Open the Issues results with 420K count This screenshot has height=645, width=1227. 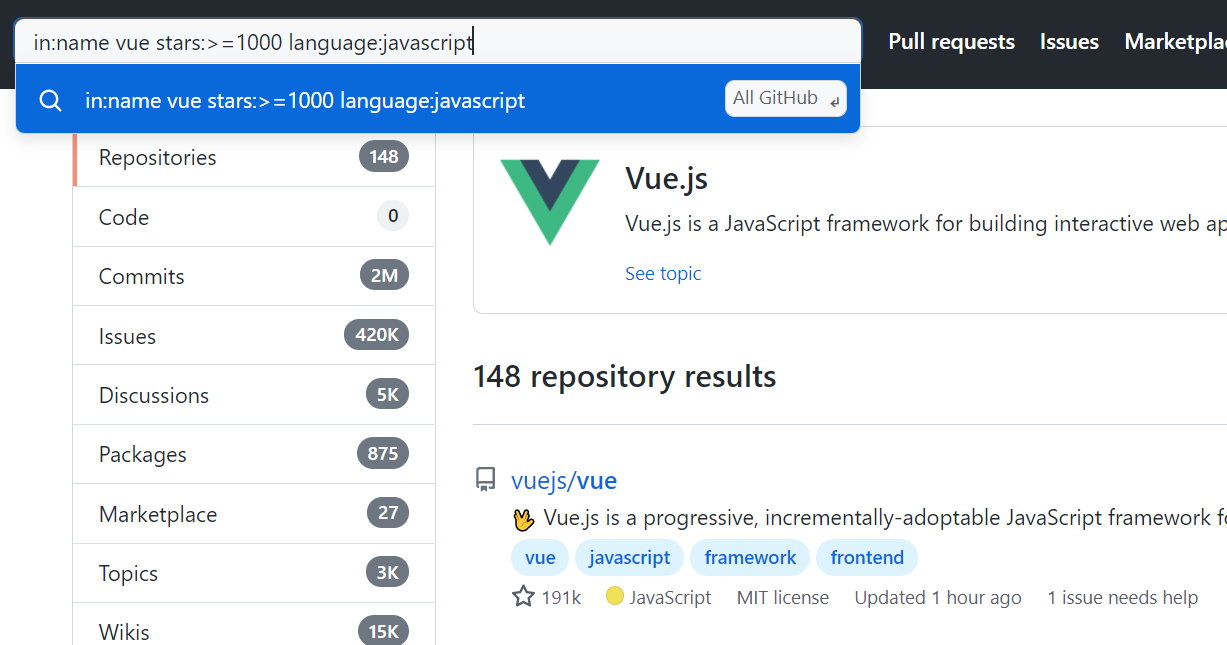pos(254,335)
